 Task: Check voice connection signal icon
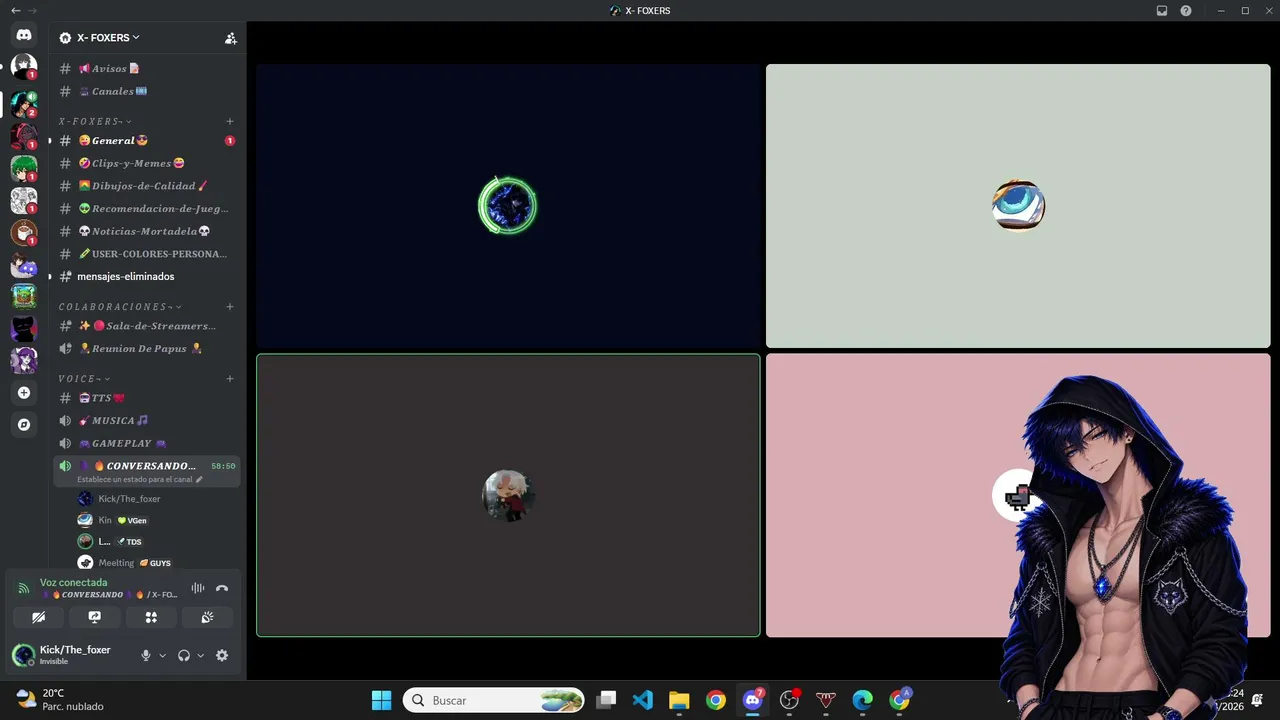pos(24,588)
